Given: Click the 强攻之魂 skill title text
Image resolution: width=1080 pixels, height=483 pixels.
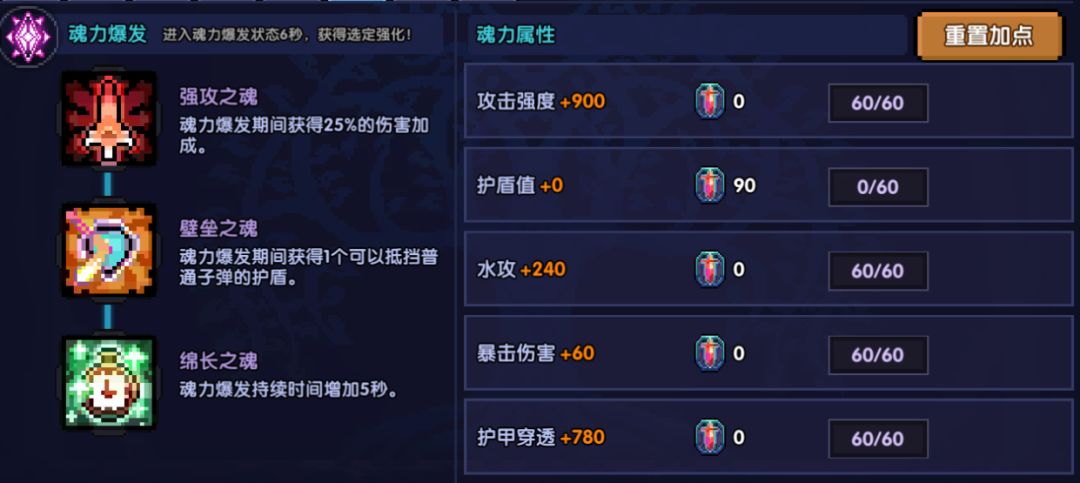Looking at the screenshot, I should [219, 97].
